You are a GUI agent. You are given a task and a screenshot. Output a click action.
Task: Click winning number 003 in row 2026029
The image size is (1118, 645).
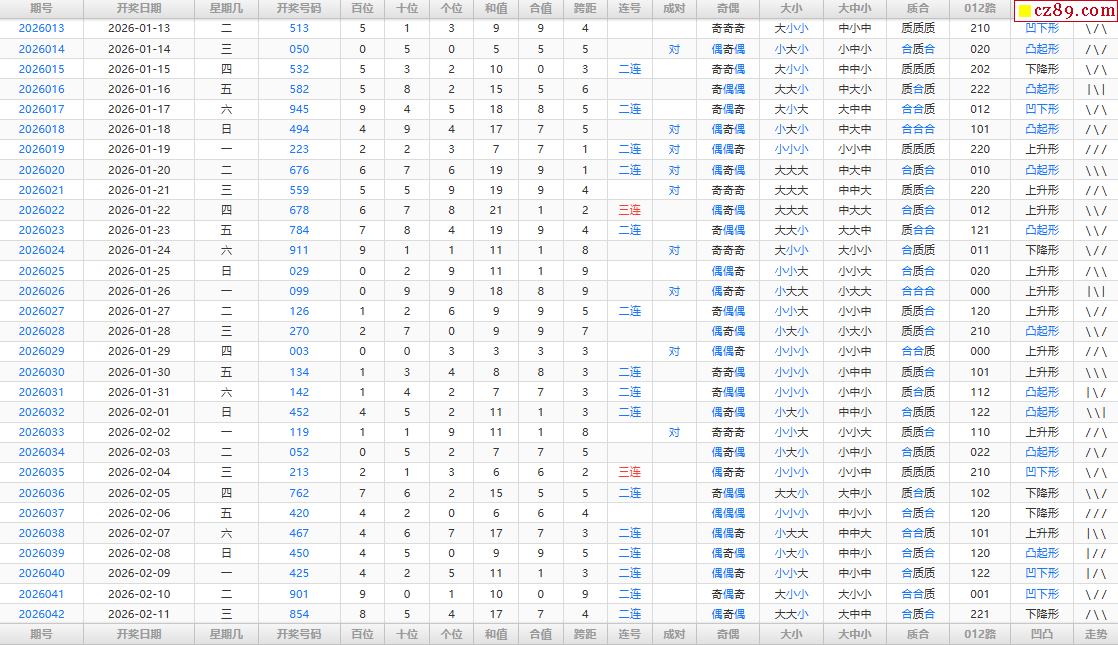tap(299, 351)
